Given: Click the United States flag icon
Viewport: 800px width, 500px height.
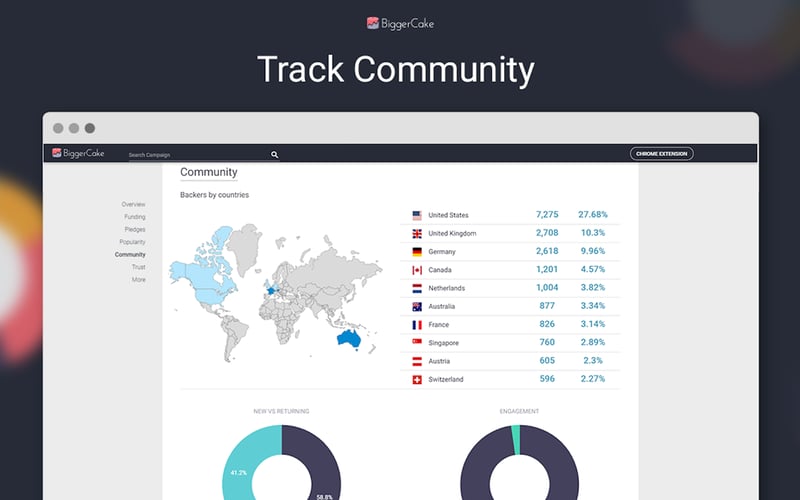Looking at the screenshot, I should click(417, 215).
